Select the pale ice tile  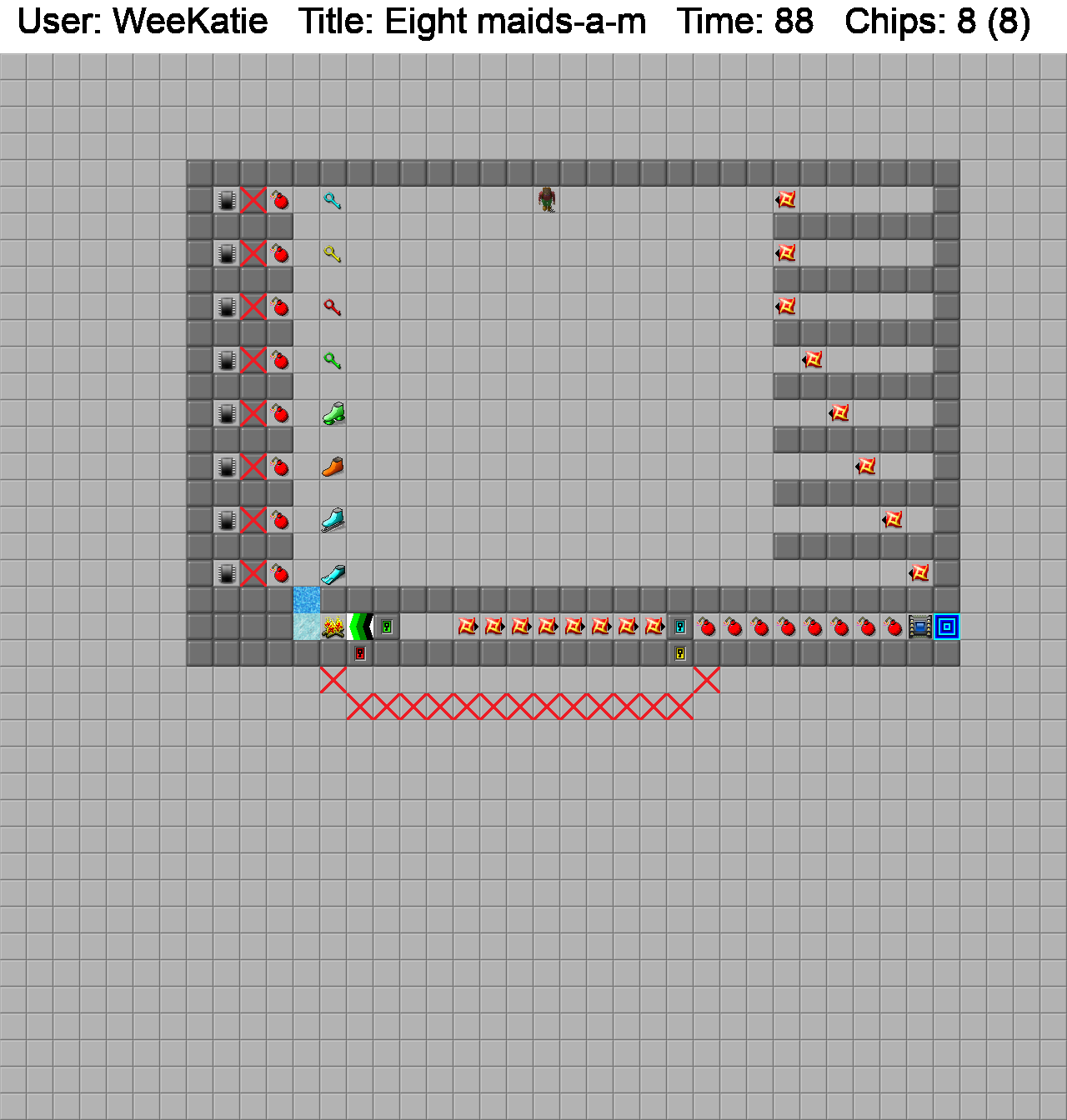pos(307,627)
